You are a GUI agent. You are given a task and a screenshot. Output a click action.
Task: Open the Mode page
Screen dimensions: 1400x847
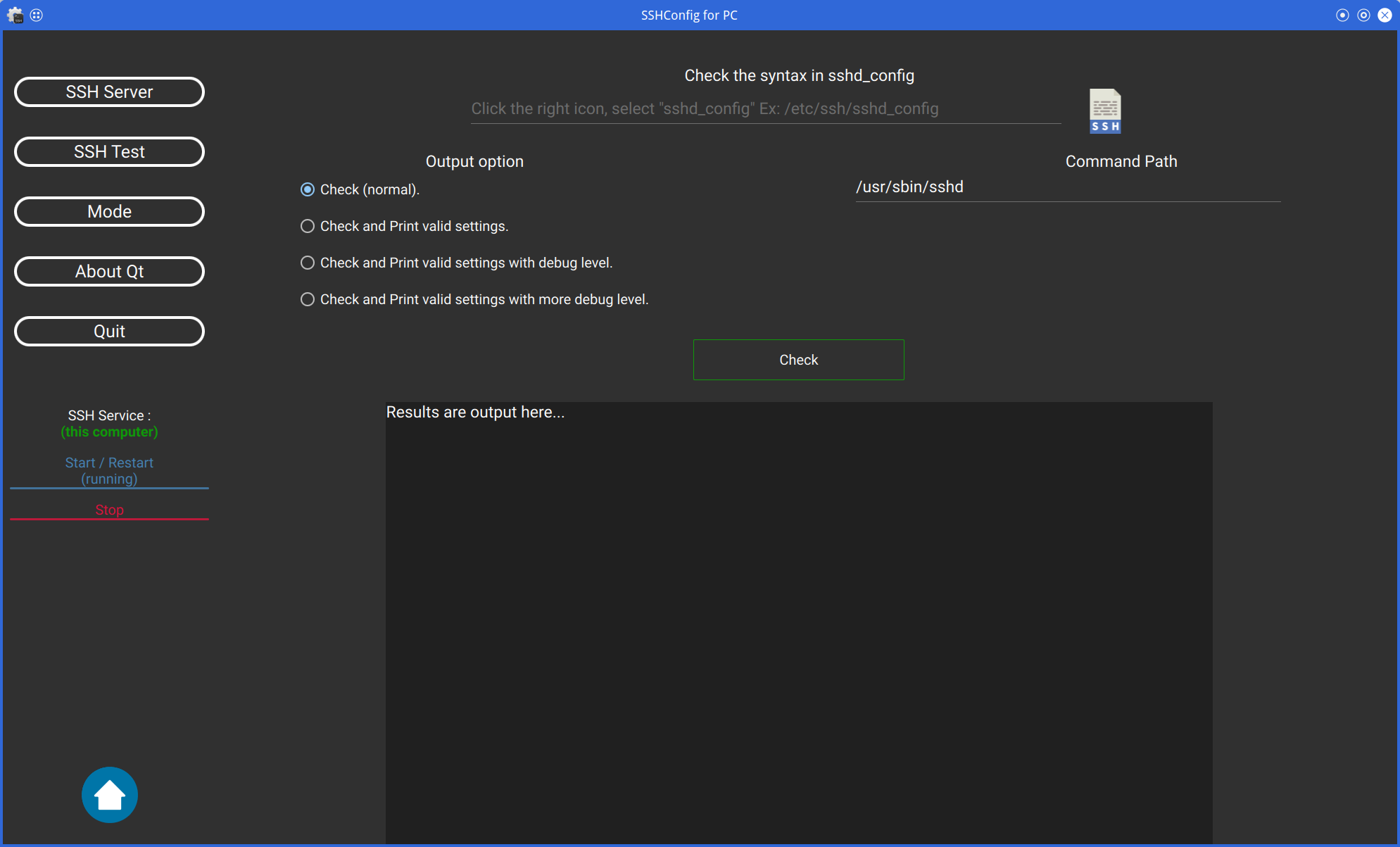coord(109,212)
